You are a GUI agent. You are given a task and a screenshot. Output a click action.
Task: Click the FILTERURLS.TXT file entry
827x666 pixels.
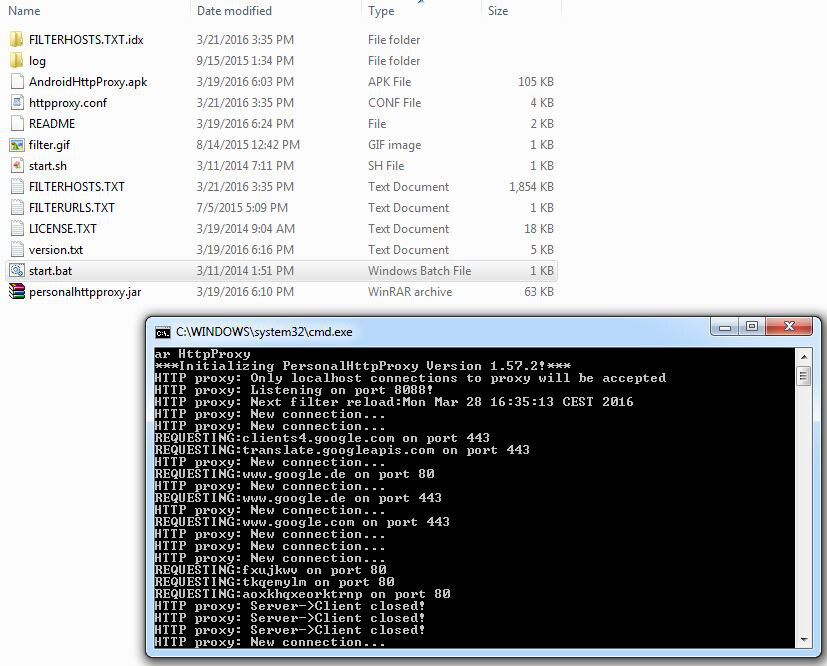pyautogui.click(x=71, y=208)
